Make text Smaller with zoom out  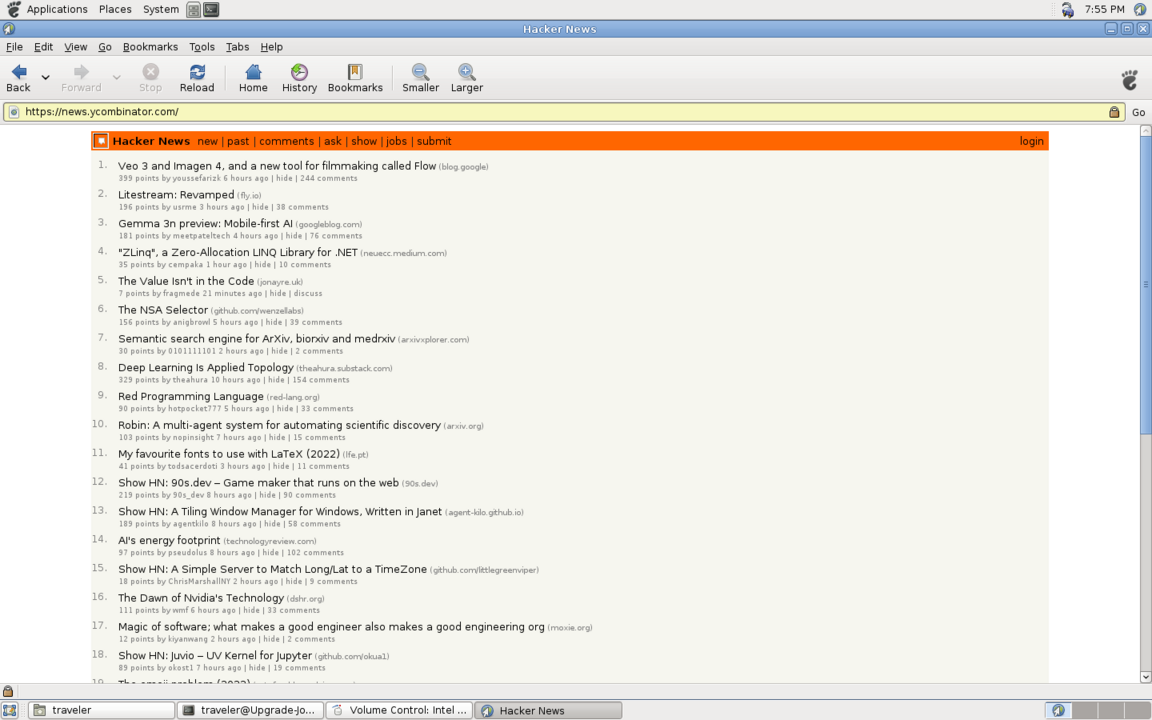[x=420, y=78]
